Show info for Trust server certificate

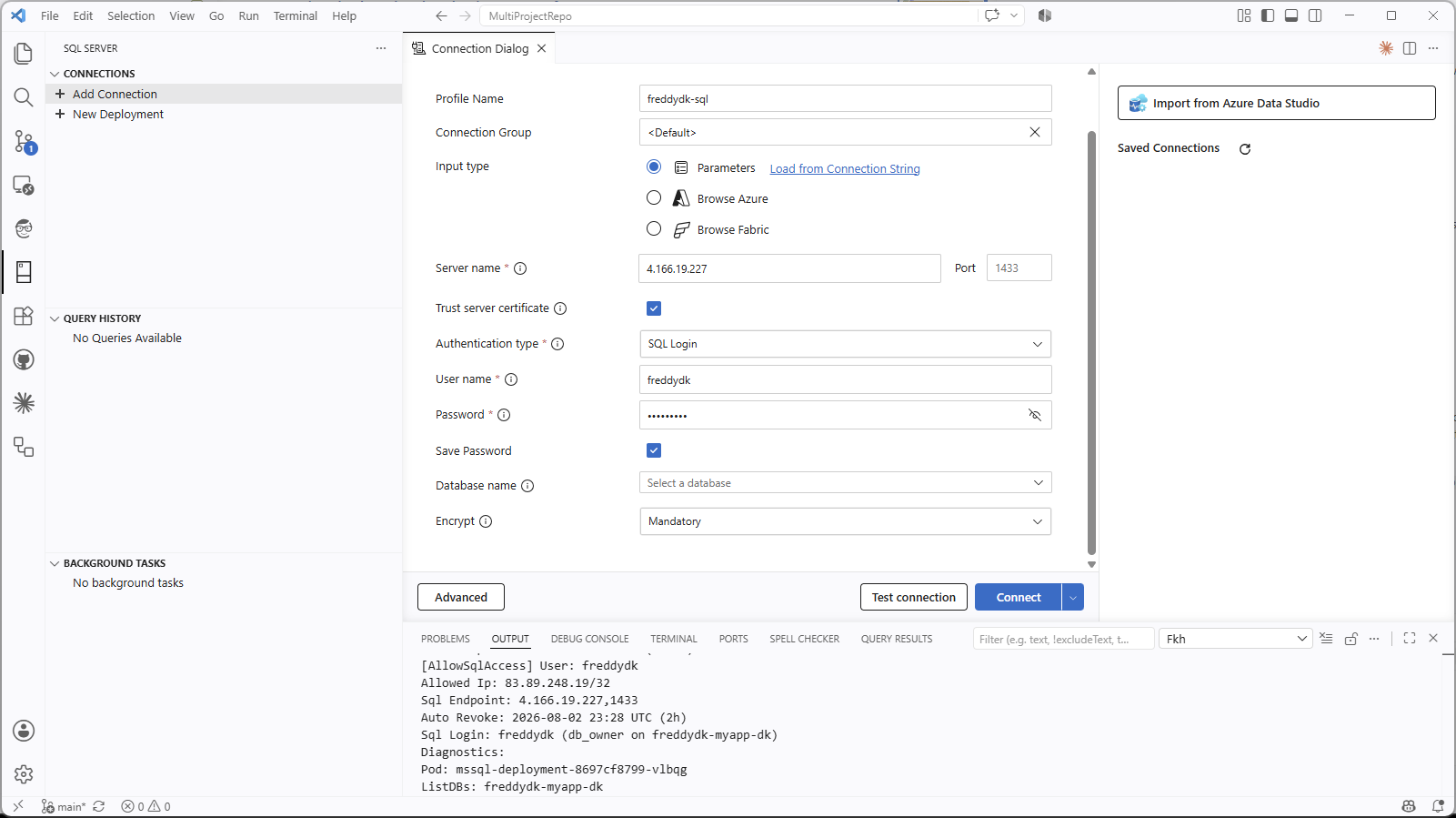[x=560, y=308]
